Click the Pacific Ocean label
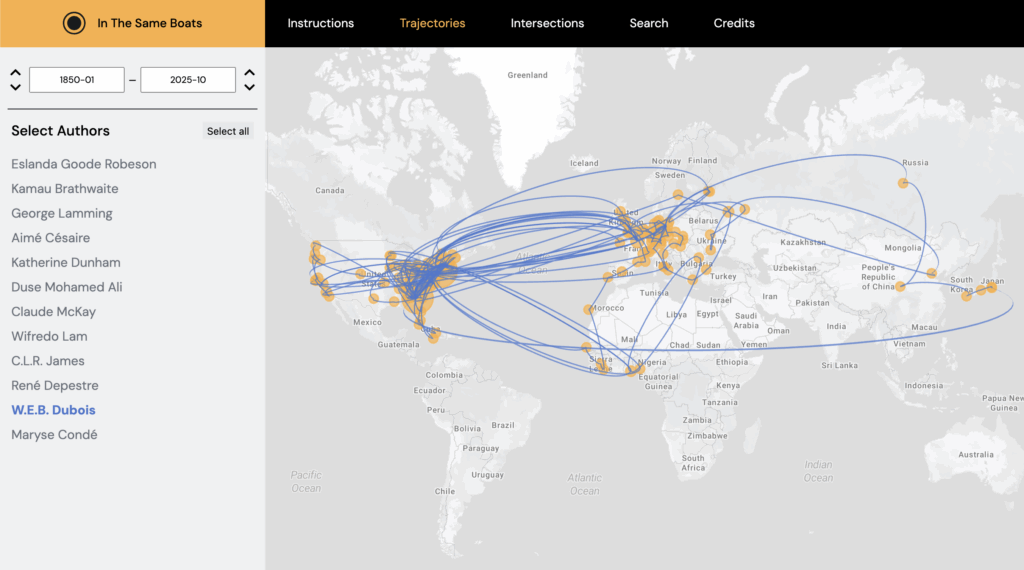This screenshot has height=570, width=1024. [x=306, y=482]
